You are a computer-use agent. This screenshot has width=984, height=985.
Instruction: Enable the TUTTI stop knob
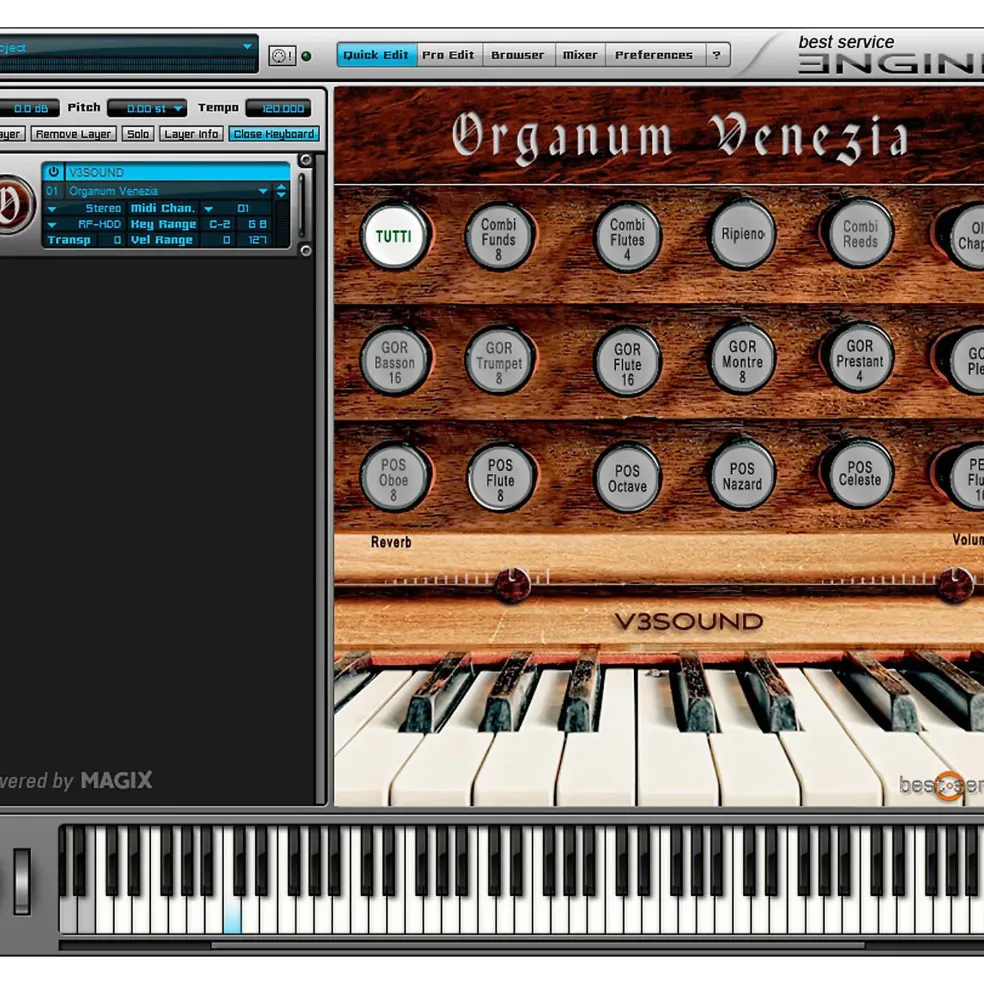click(395, 236)
